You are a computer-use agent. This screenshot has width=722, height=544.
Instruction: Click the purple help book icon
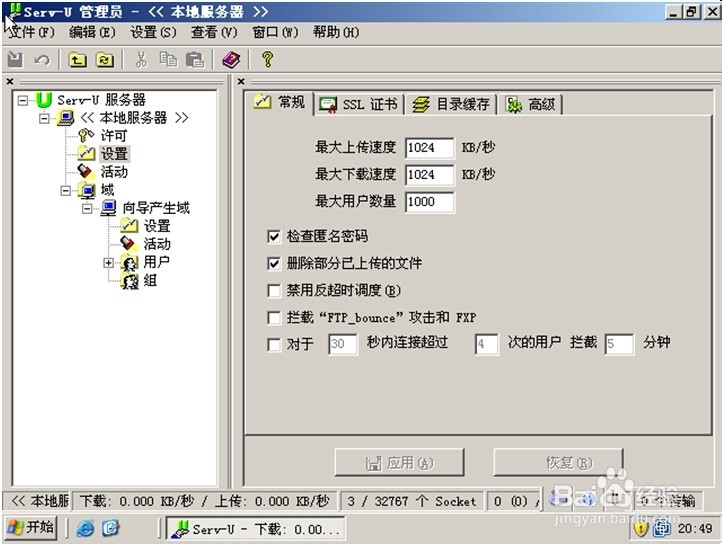[231, 60]
